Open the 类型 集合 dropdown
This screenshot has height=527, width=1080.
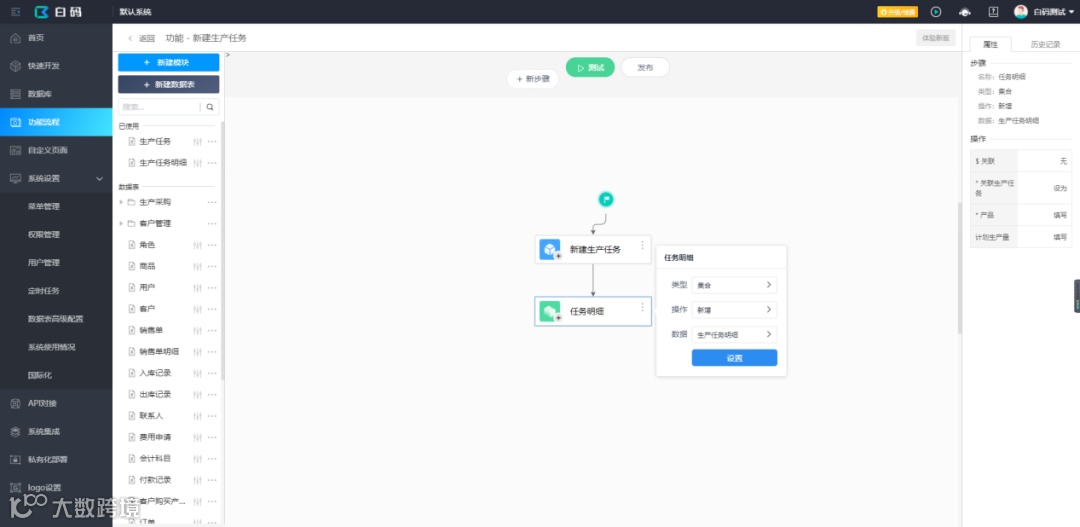pyautogui.click(x=734, y=285)
